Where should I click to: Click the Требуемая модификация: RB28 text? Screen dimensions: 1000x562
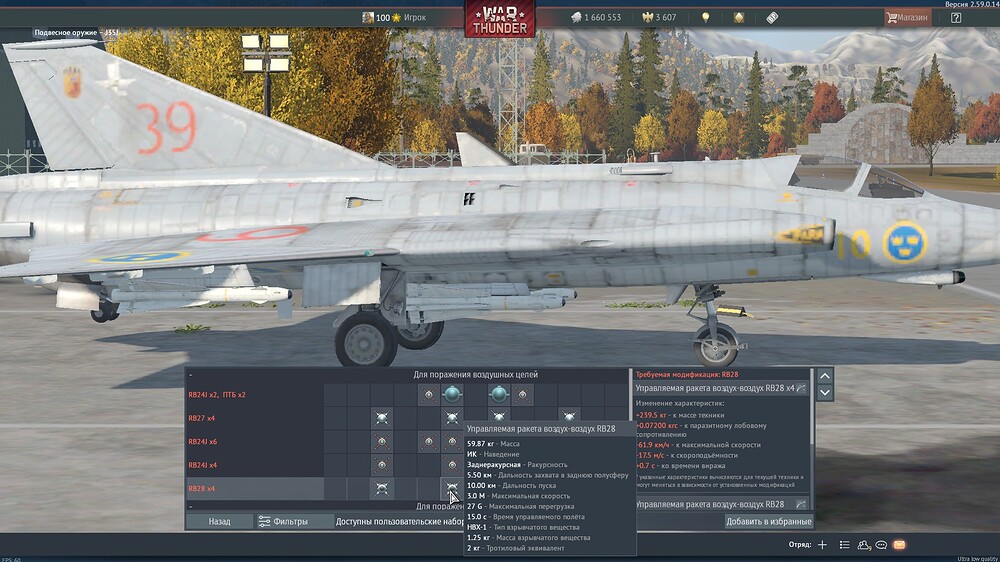687,375
